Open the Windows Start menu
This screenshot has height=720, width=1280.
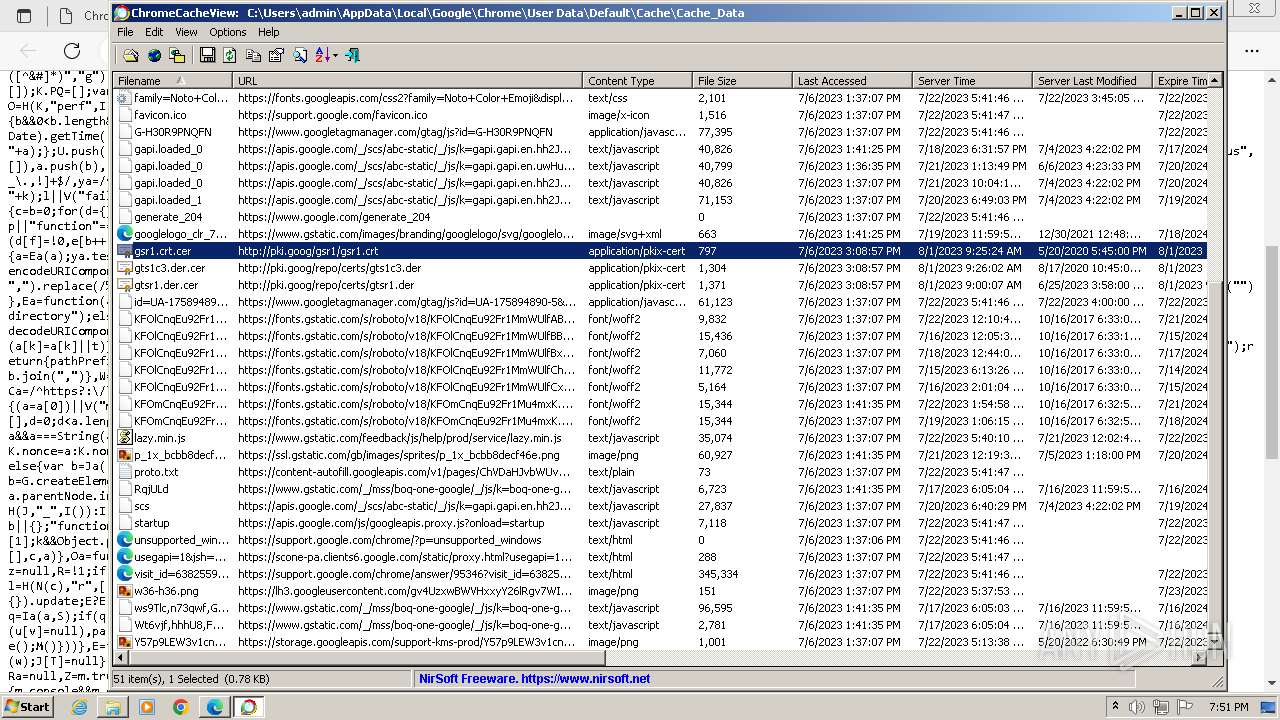tap(28, 706)
